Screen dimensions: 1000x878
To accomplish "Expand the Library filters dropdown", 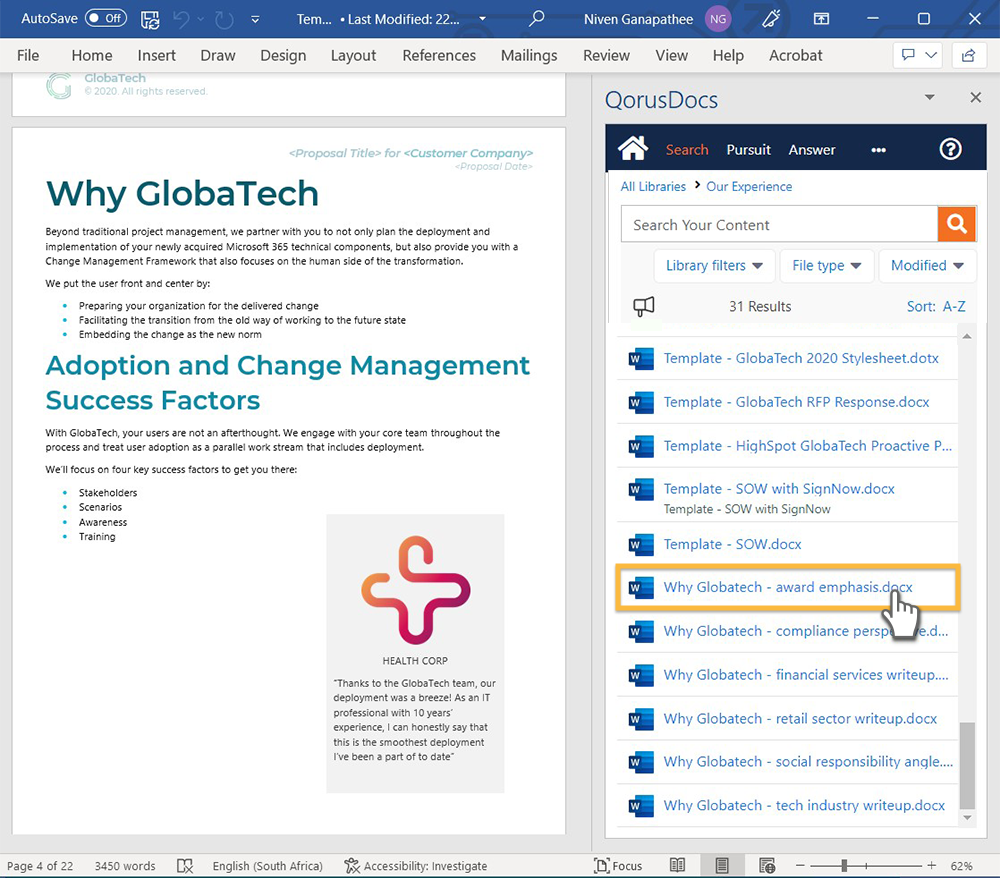I will point(714,265).
